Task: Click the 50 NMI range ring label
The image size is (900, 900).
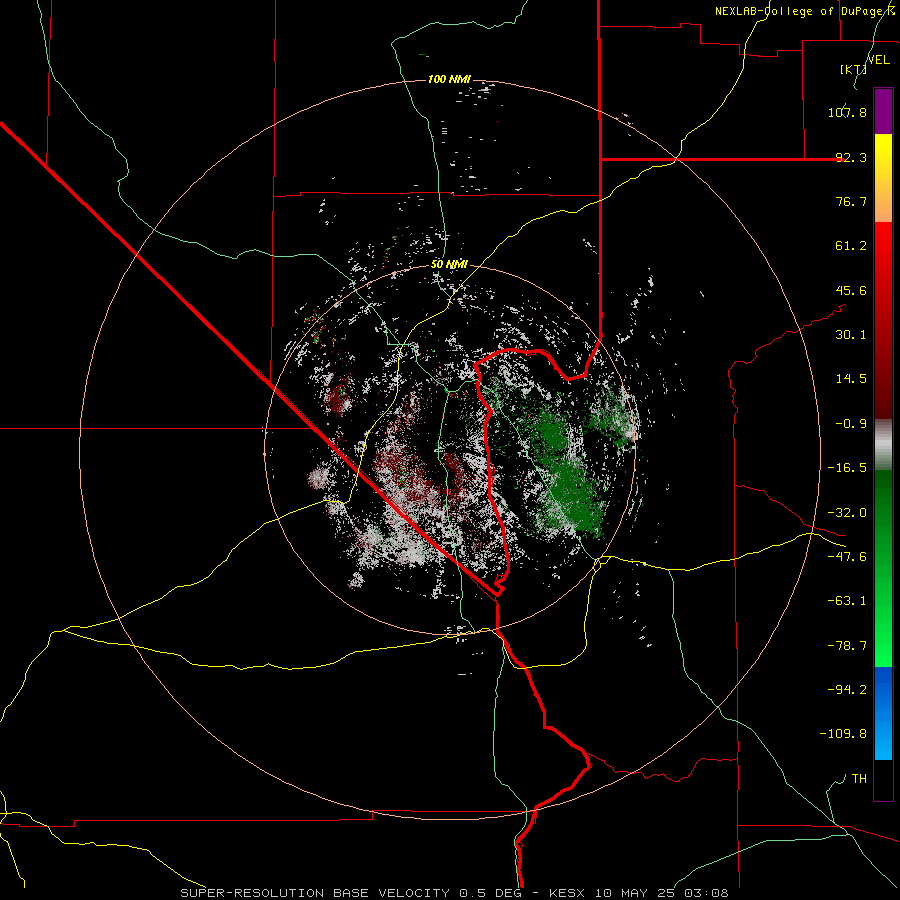Action: pyautogui.click(x=449, y=265)
